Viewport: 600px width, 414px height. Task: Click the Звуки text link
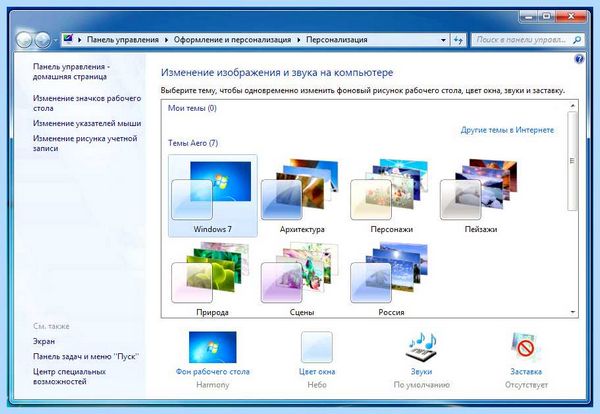(x=421, y=372)
